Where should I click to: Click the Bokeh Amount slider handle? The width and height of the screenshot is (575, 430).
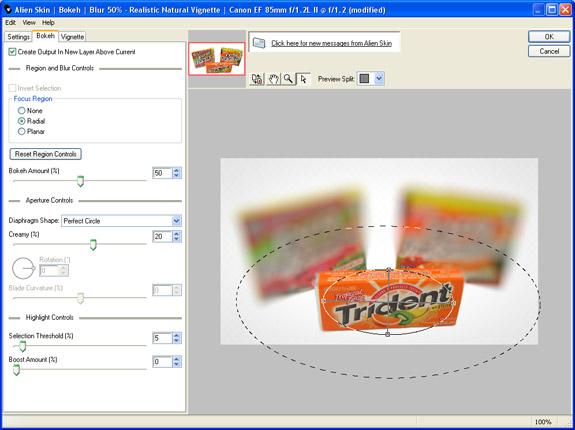tap(80, 181)
